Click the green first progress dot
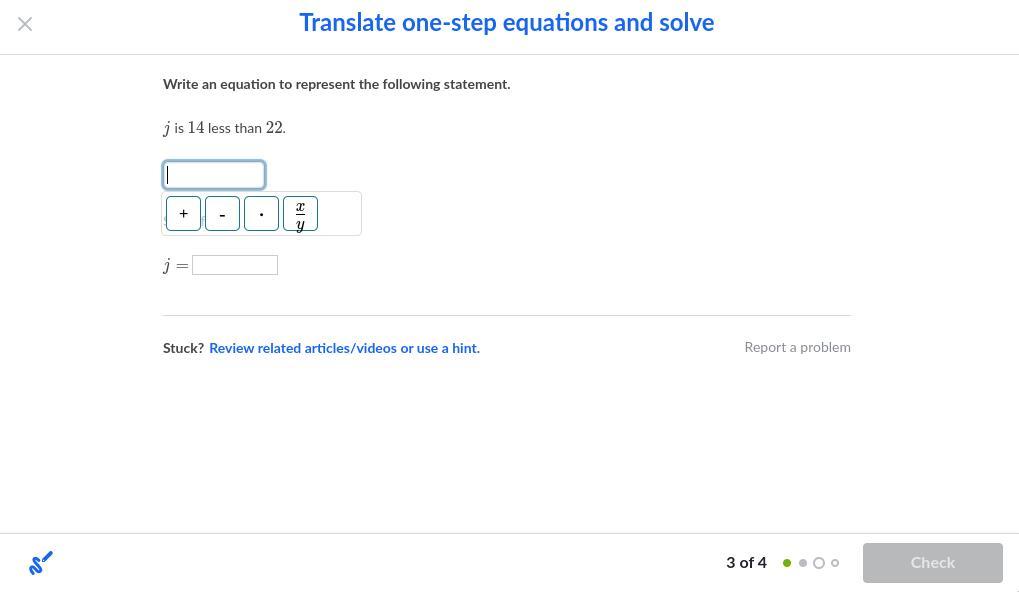This screenshot has height=592, width=1019. 787,563
